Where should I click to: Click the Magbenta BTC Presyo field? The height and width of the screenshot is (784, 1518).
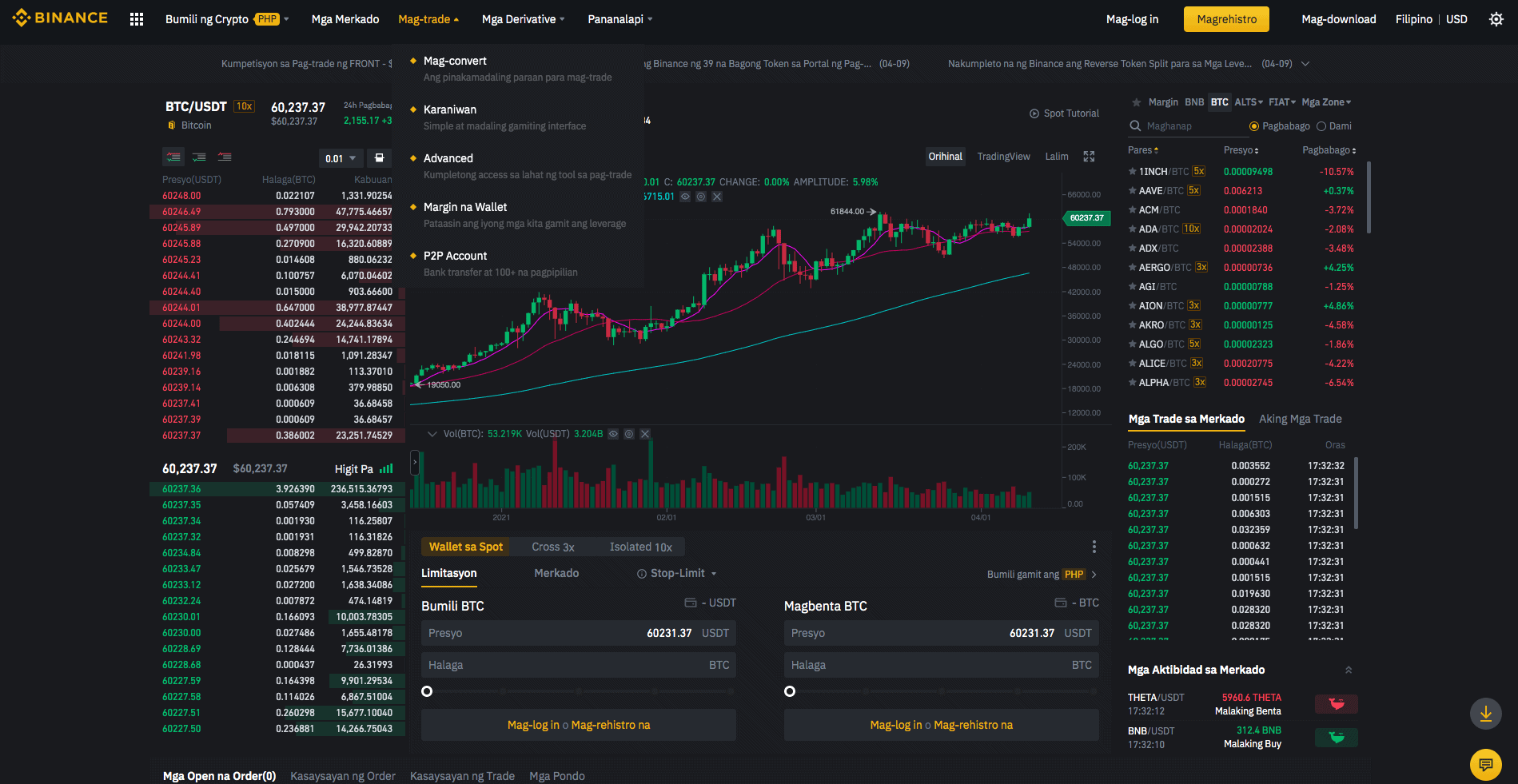click(942, 633)
